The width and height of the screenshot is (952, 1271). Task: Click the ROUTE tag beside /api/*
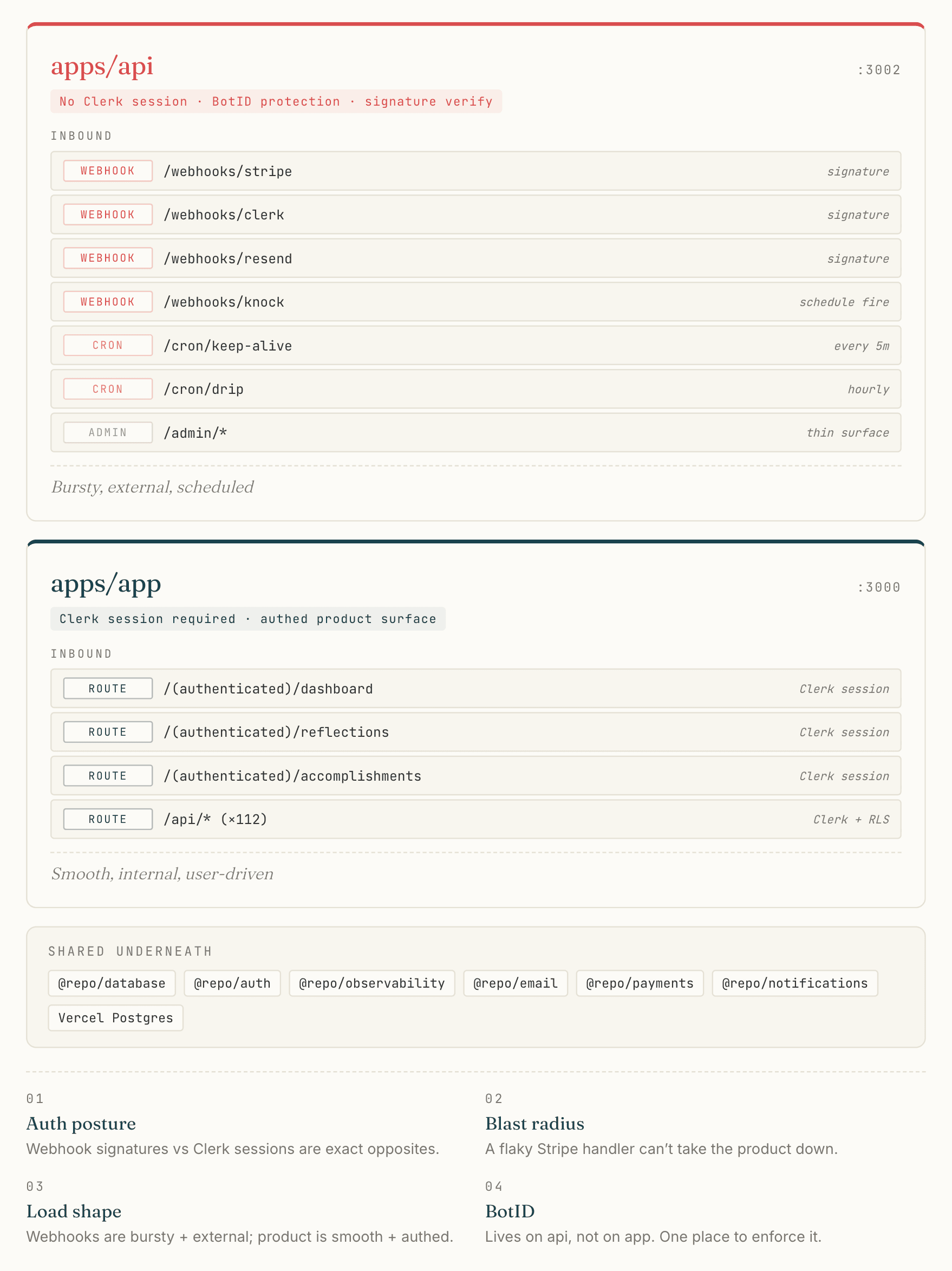click(x=108, y=819)
